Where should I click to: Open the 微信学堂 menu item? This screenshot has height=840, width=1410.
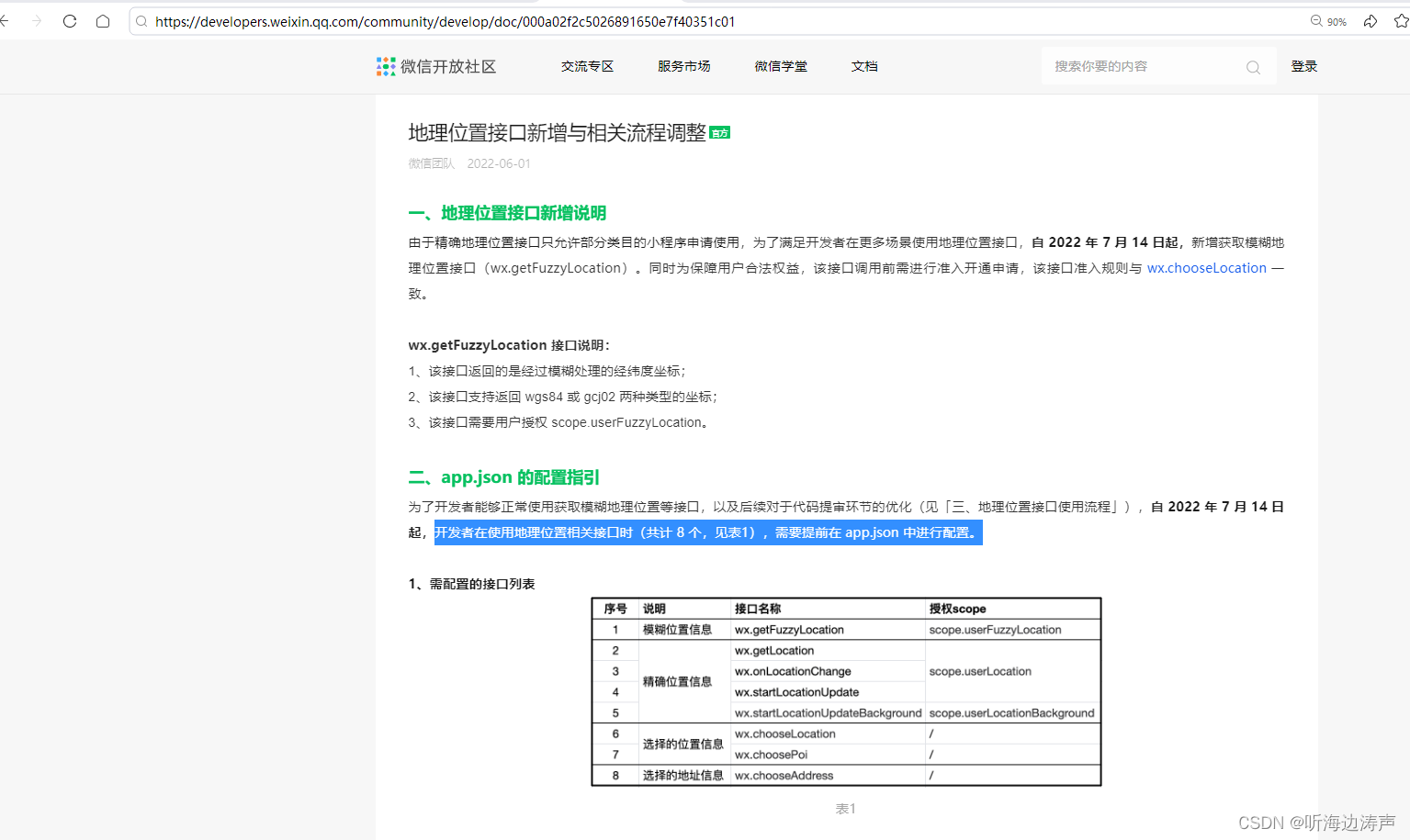pos(780,66)
